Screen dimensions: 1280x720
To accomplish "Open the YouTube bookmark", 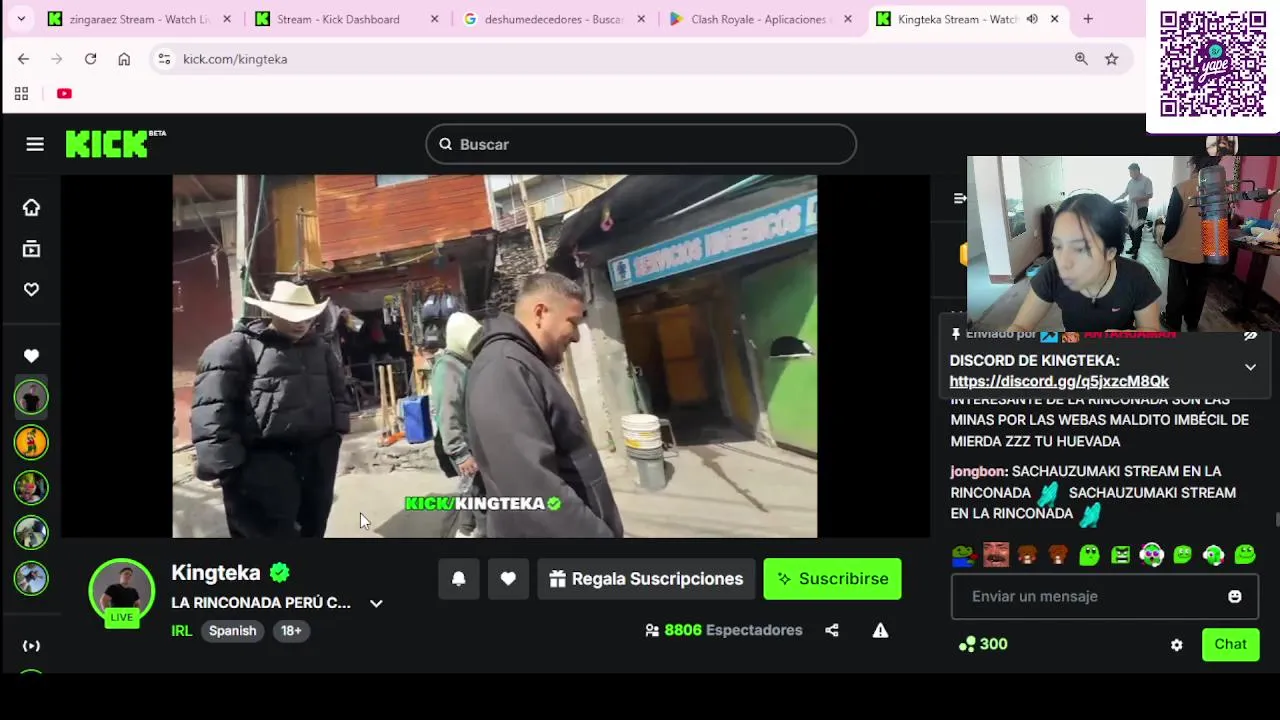I will [x=64, y=94].
